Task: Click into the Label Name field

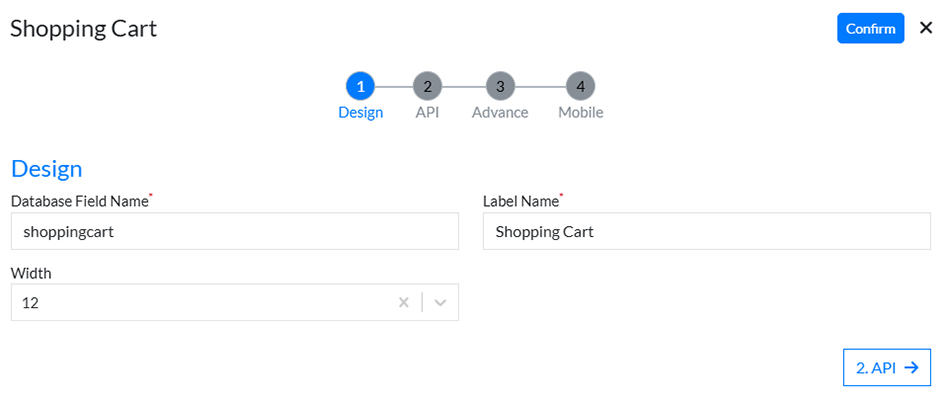Action: pos(706,232)
